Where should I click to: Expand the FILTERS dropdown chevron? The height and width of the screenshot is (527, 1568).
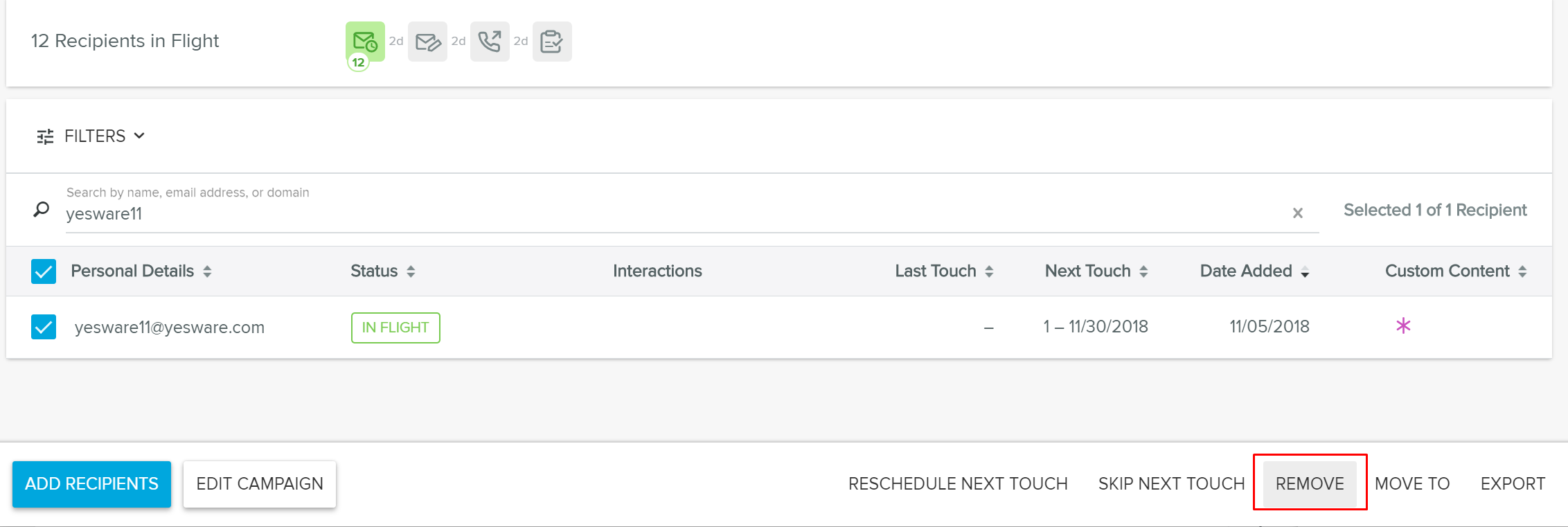[x=139, y=136]
